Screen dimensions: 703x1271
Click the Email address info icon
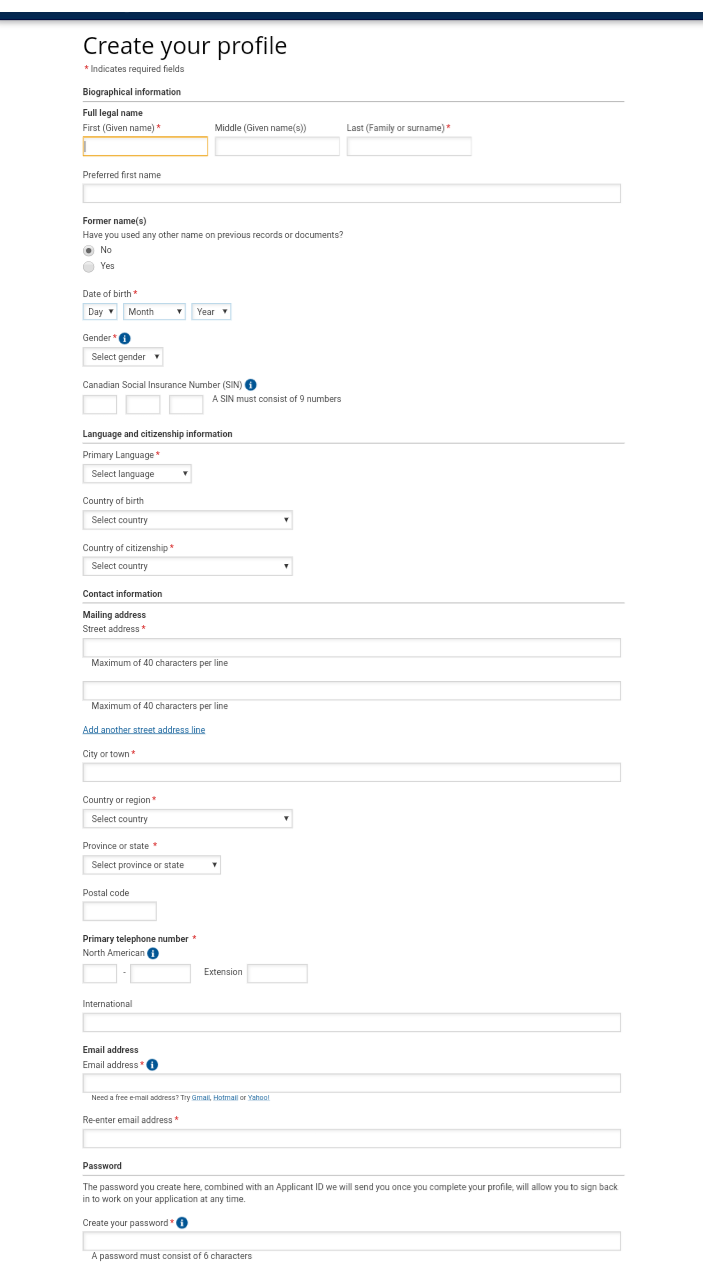(x=152, y=1065)
